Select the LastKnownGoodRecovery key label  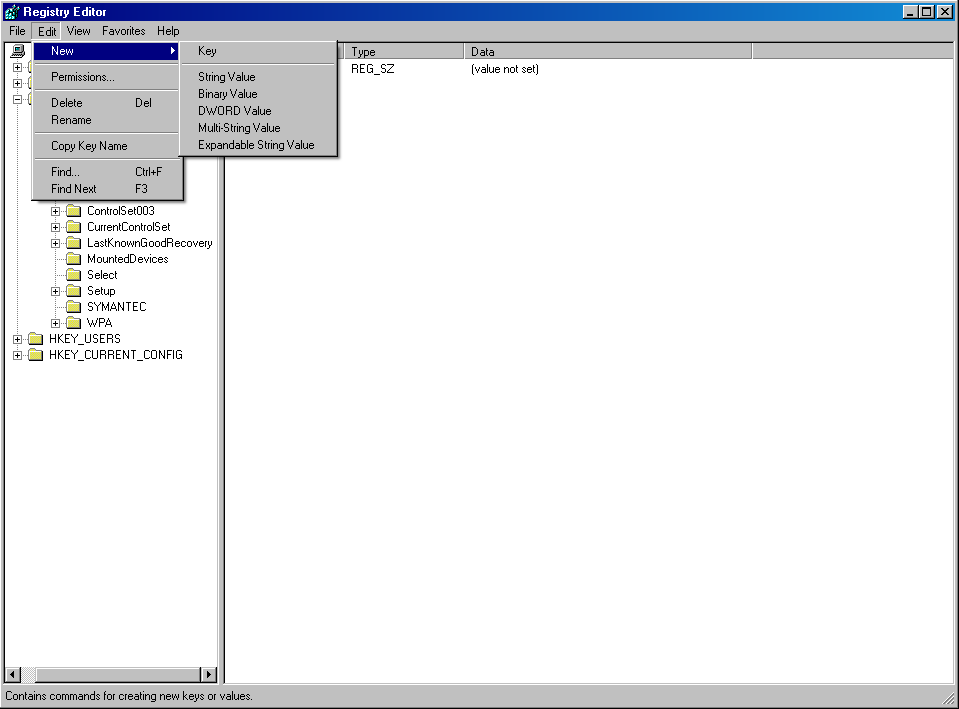point(149,243)
